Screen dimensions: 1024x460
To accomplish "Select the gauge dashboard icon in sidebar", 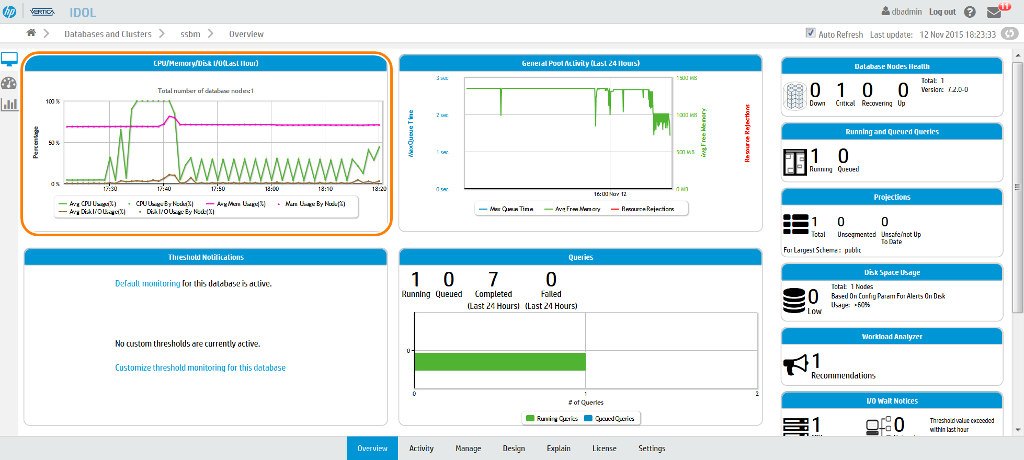I will [x=10, y=83].
